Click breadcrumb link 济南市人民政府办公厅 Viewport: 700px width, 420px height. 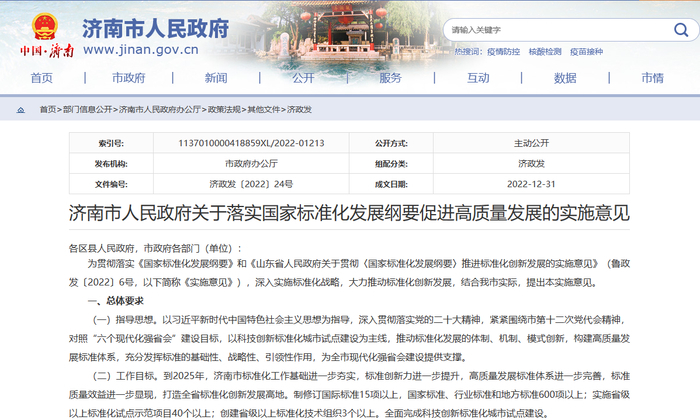click(x=160, y=109)
